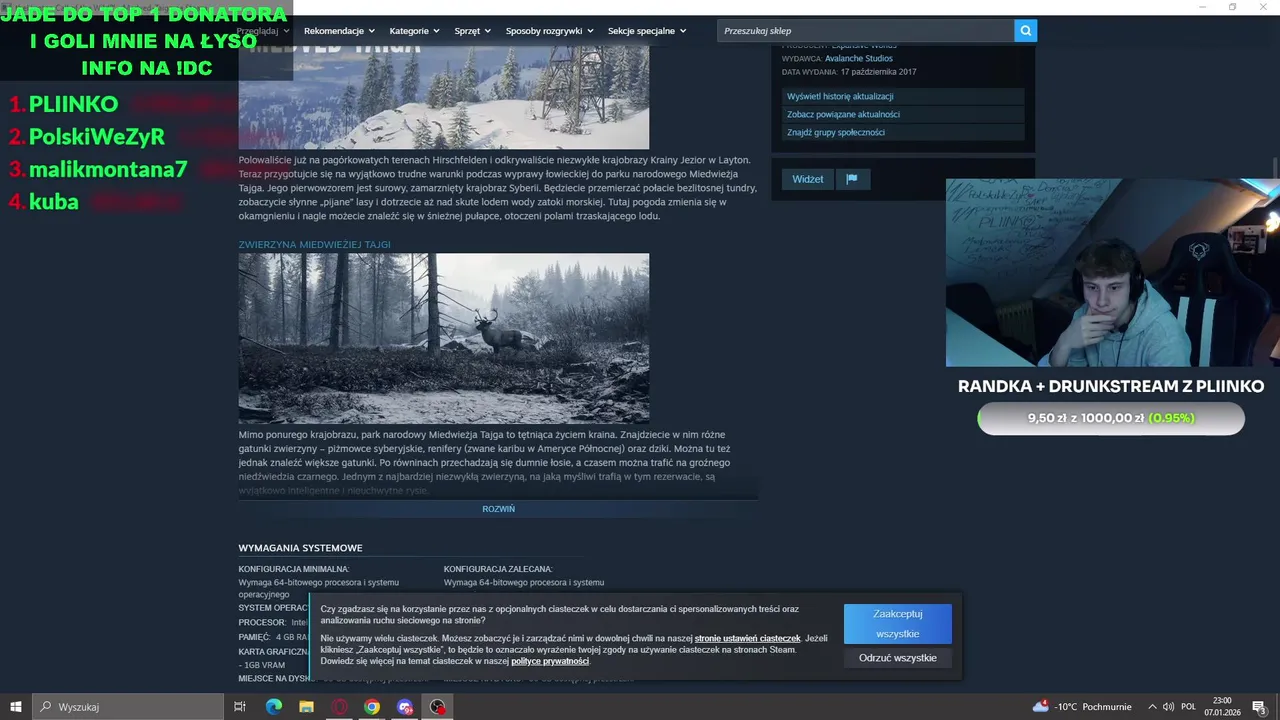Open the stronie ustawień ciasteczek link

(x=747, y=638)
